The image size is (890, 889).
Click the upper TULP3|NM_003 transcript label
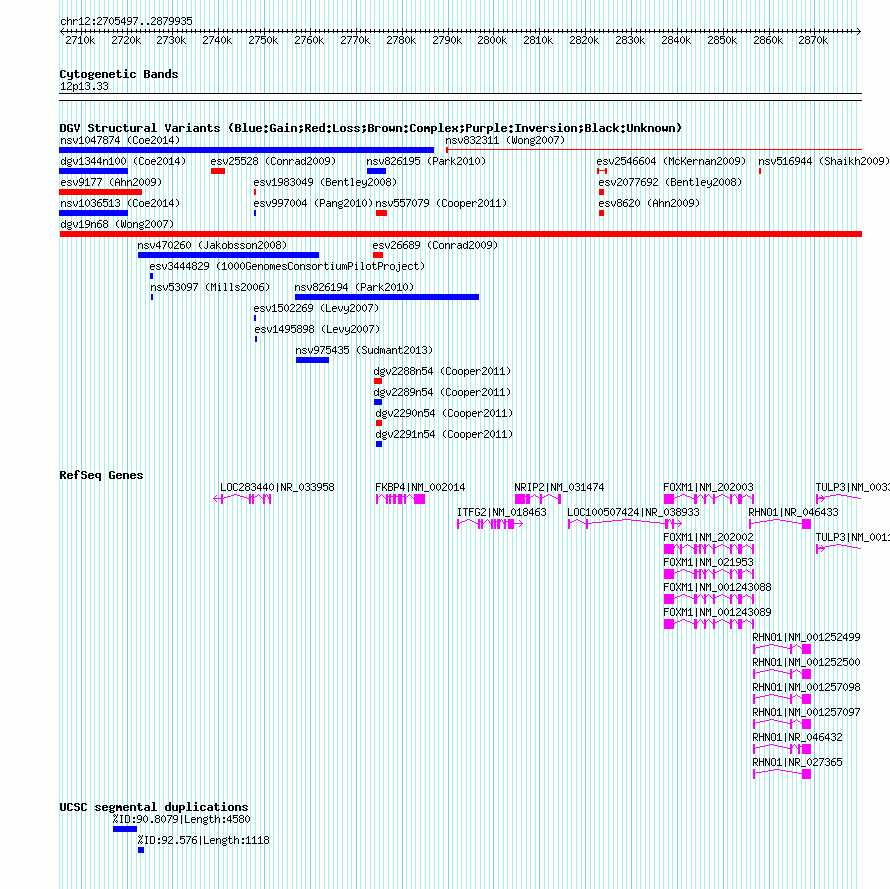[x=853, y=487]
